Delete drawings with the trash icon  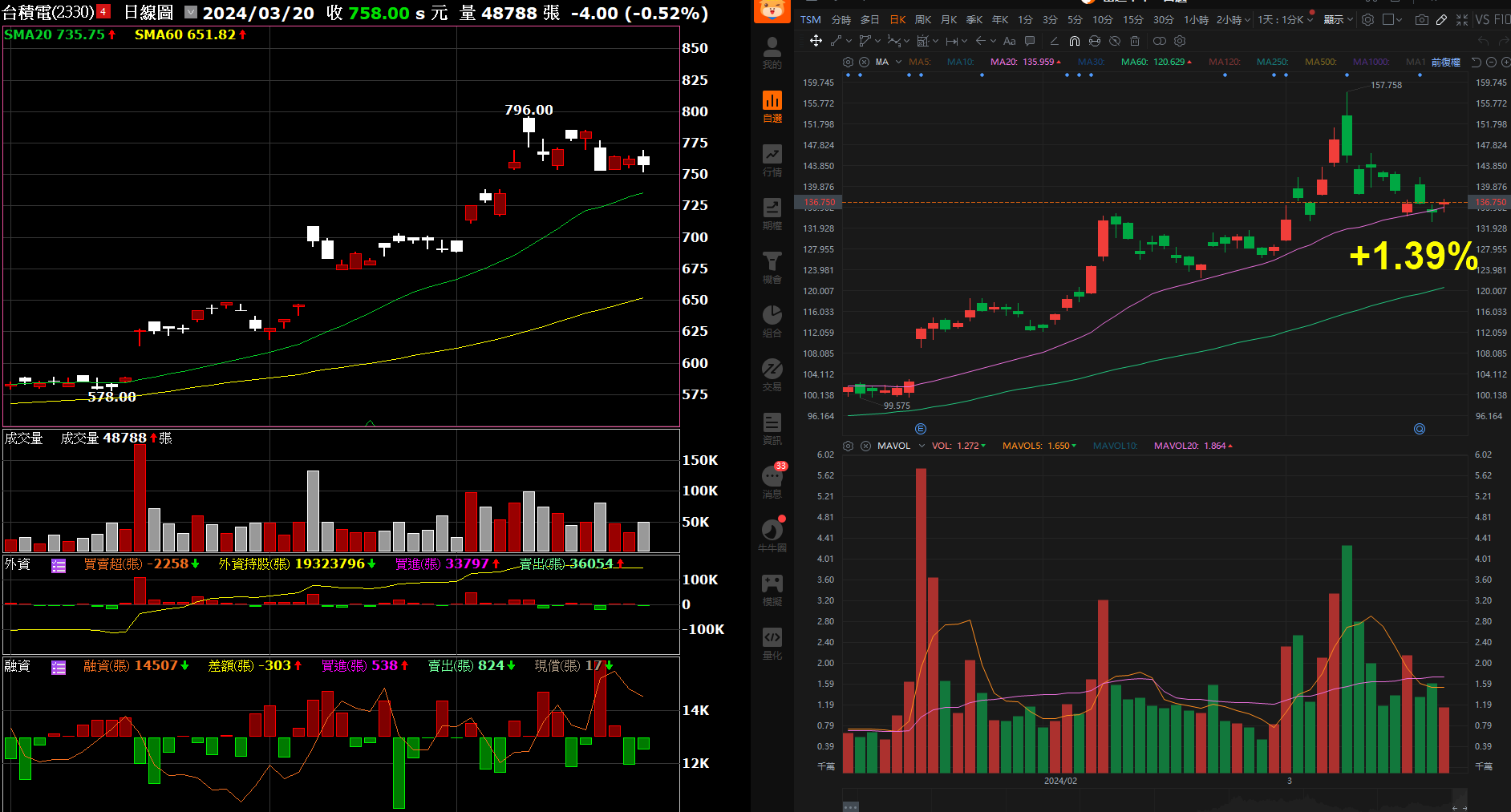pyautogui.click(x=1135, y=41)
